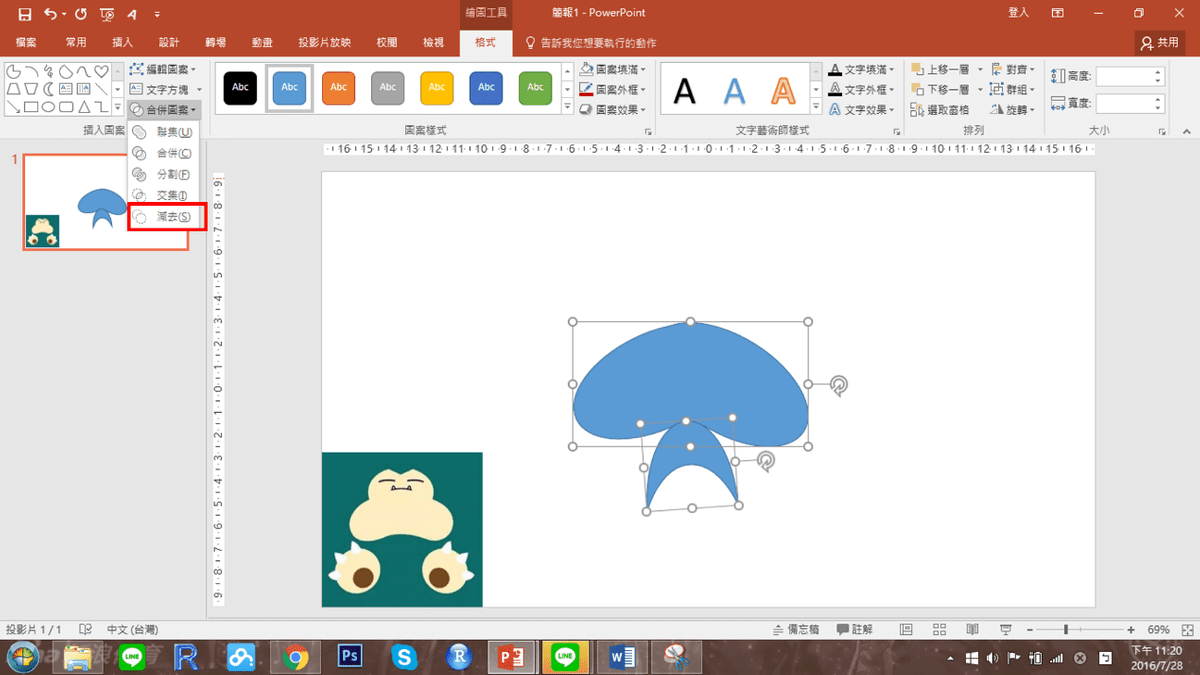Viewport: 1200px width, 675px height.
Task: Open 圖案填滿 (Shape Fill) dropdown
Action: pos(613,70)
